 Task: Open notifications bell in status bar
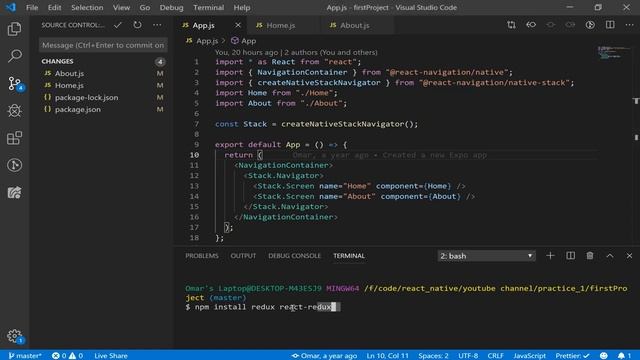624,356
